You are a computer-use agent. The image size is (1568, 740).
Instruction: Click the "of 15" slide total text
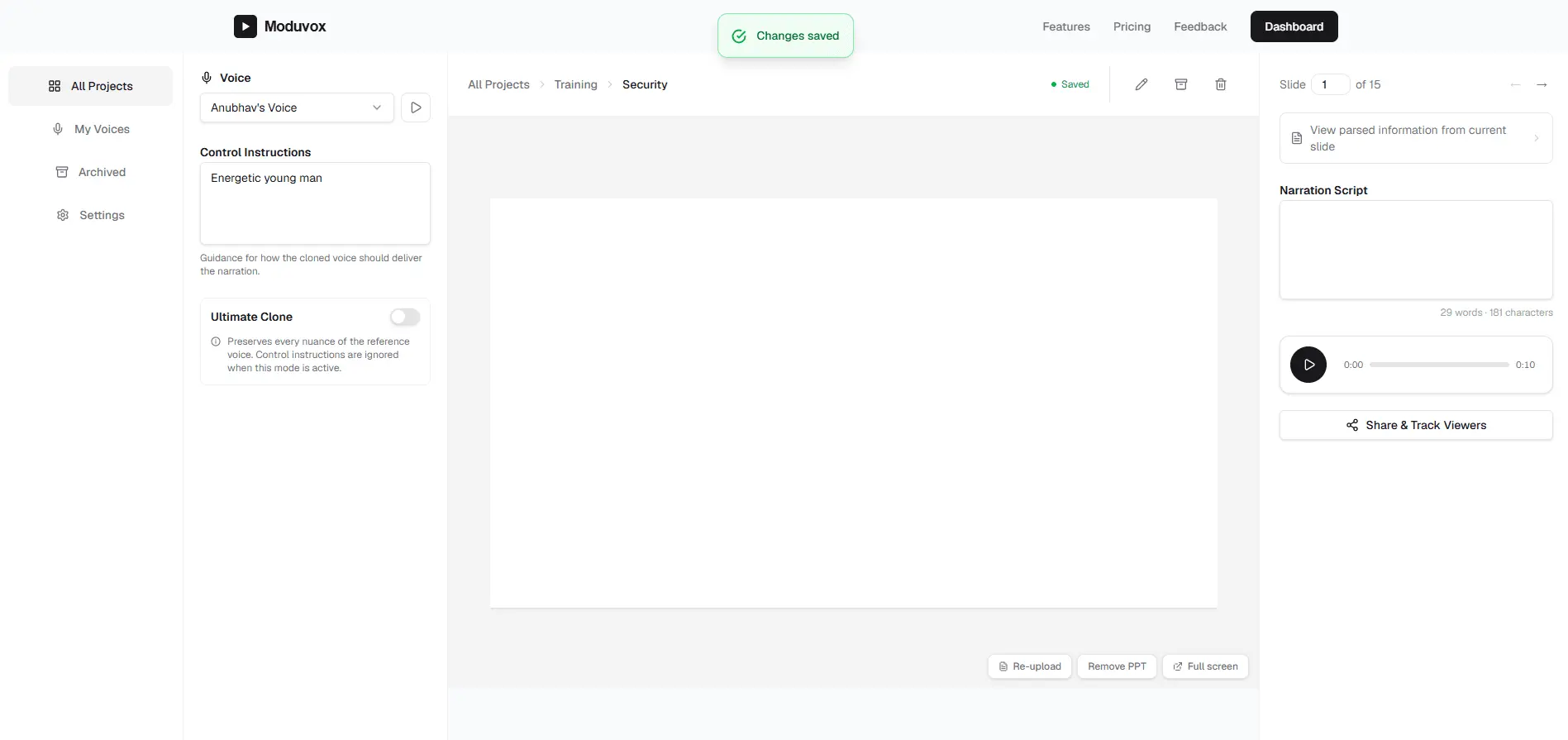tap(1368, 84)
